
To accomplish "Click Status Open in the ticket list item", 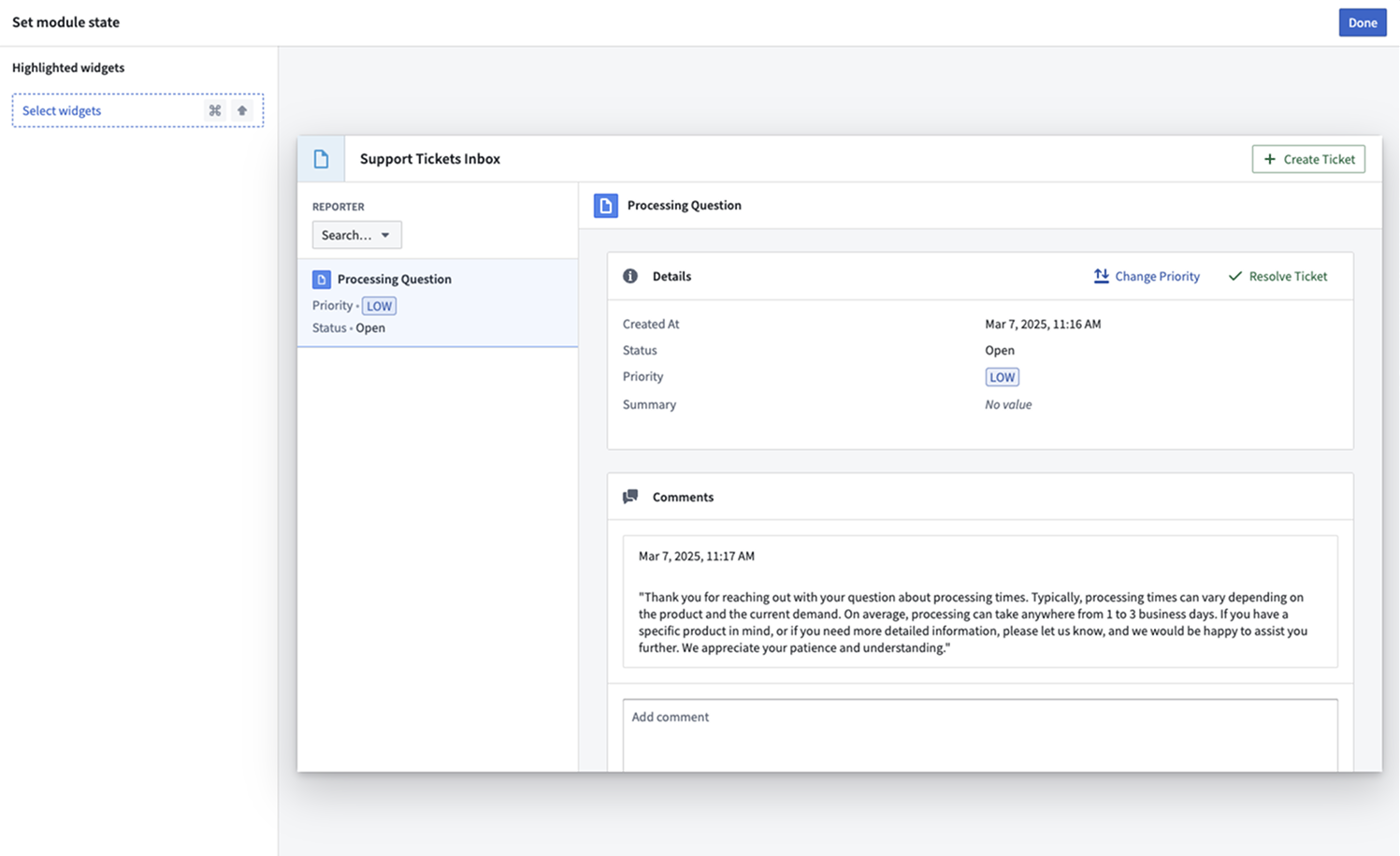I will coord(349,328).
